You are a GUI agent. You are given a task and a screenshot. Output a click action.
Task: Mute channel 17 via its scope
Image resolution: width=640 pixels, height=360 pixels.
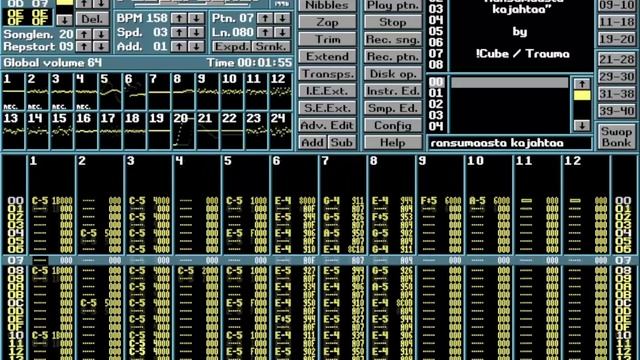110,131
